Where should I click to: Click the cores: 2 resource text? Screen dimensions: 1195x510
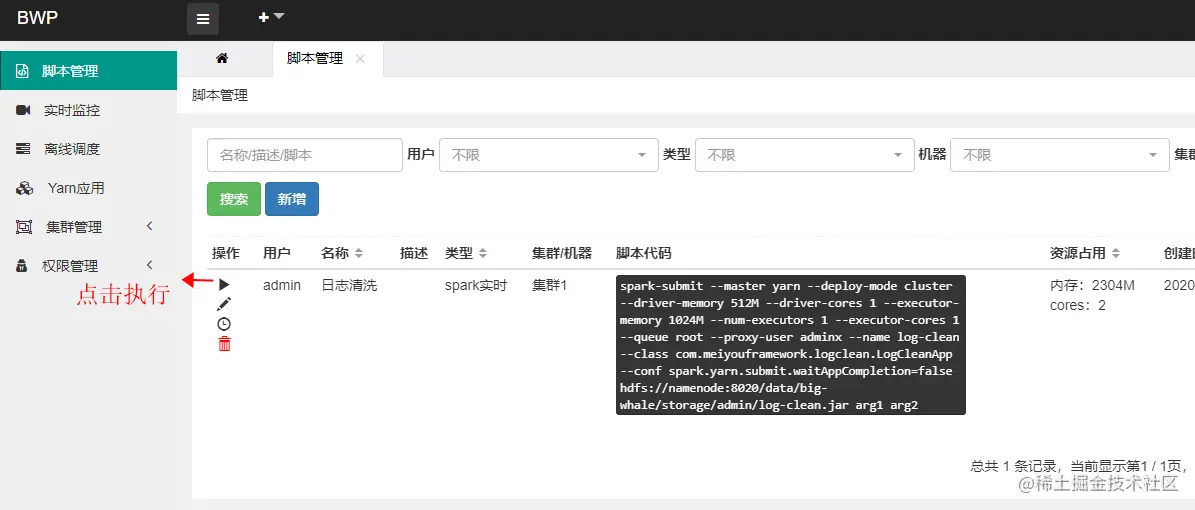1078,305
